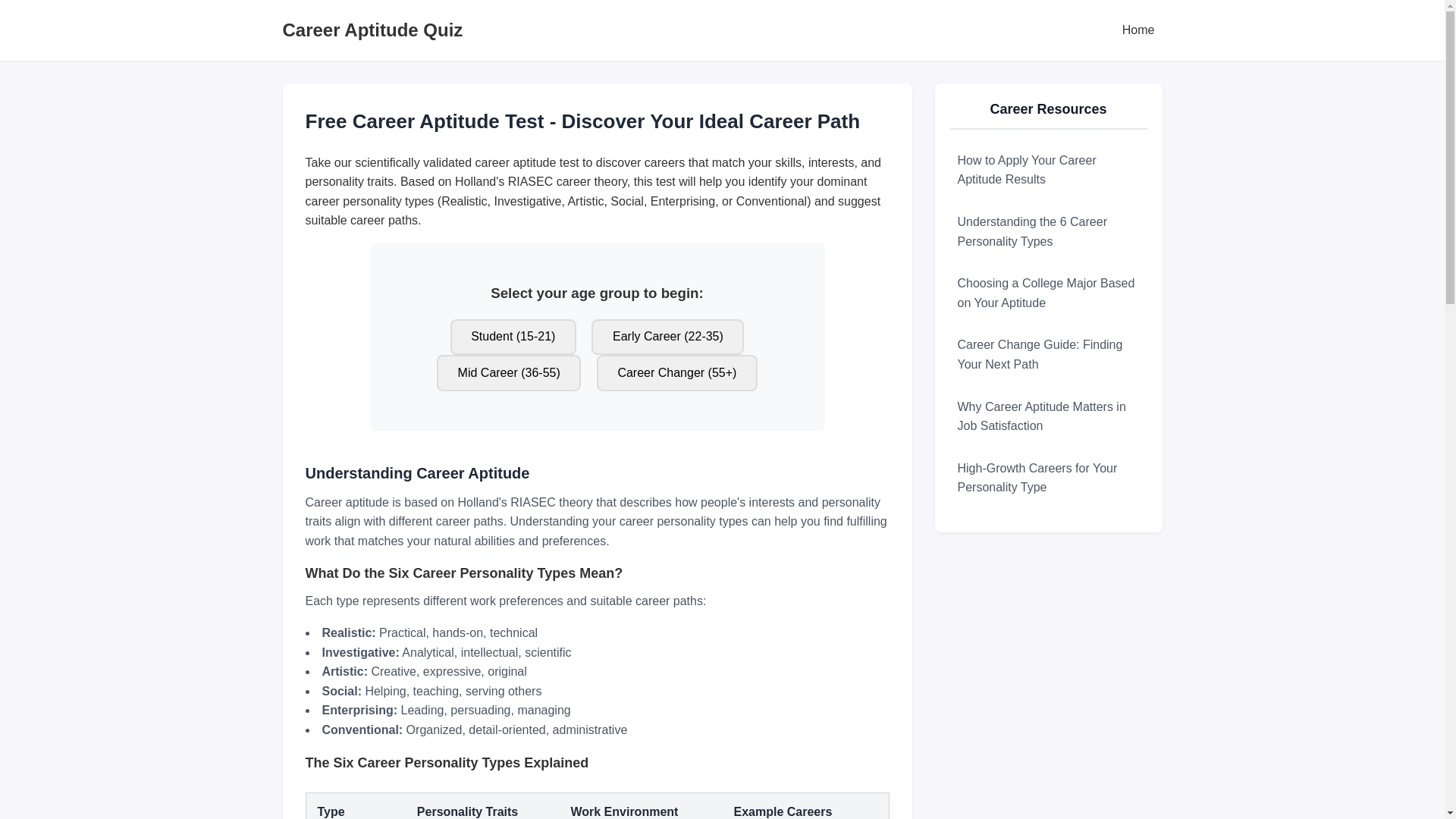This screenshot has width=1456, height=819.
Task: Choose the Early Career (22-35) age group
Action: pyautogui.click(x=667, y=337)
